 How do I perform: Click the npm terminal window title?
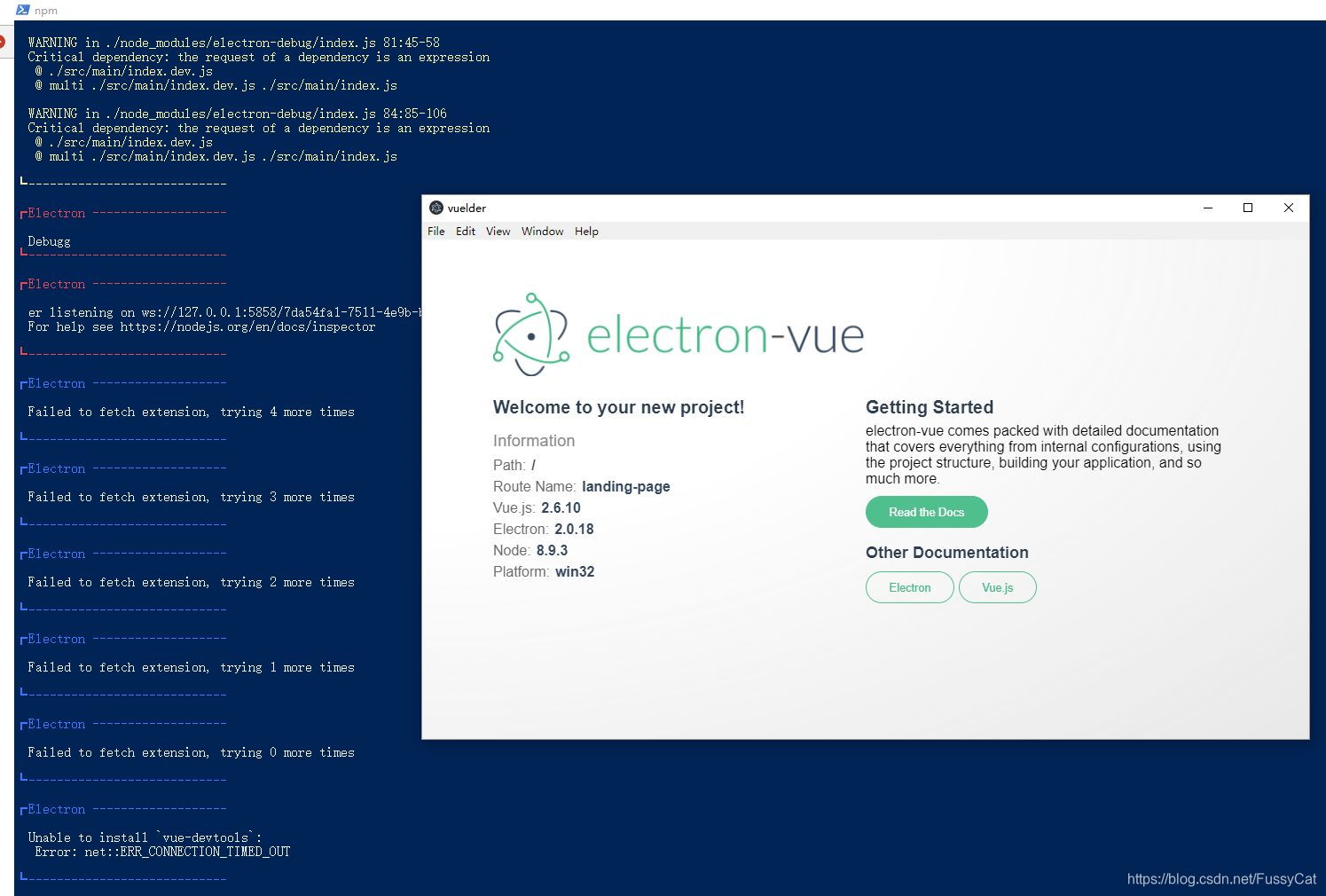click(x=46, y=11)
